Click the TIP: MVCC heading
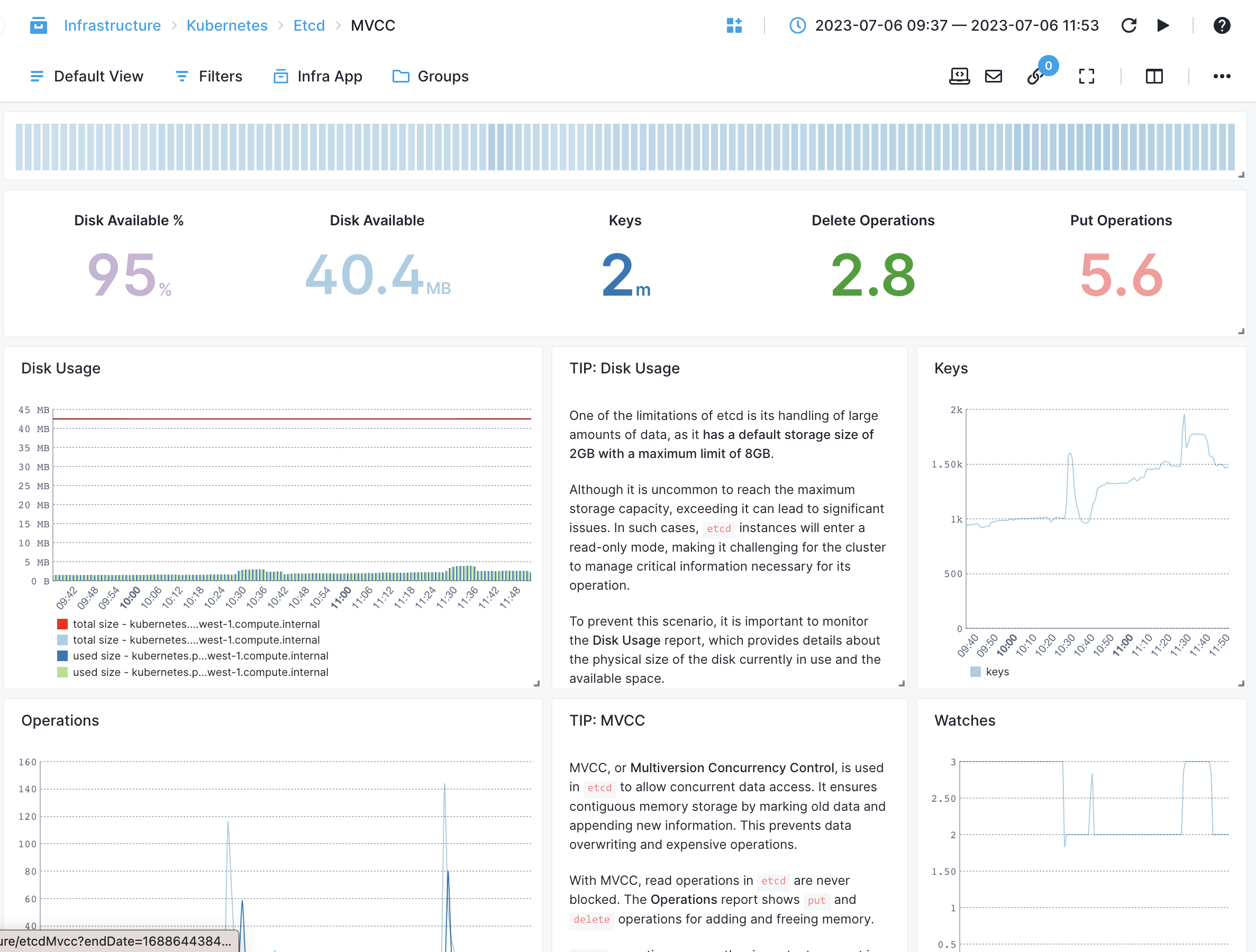Image resolution: width=1256 pixels, height=952 pixels. coord(607,720)
